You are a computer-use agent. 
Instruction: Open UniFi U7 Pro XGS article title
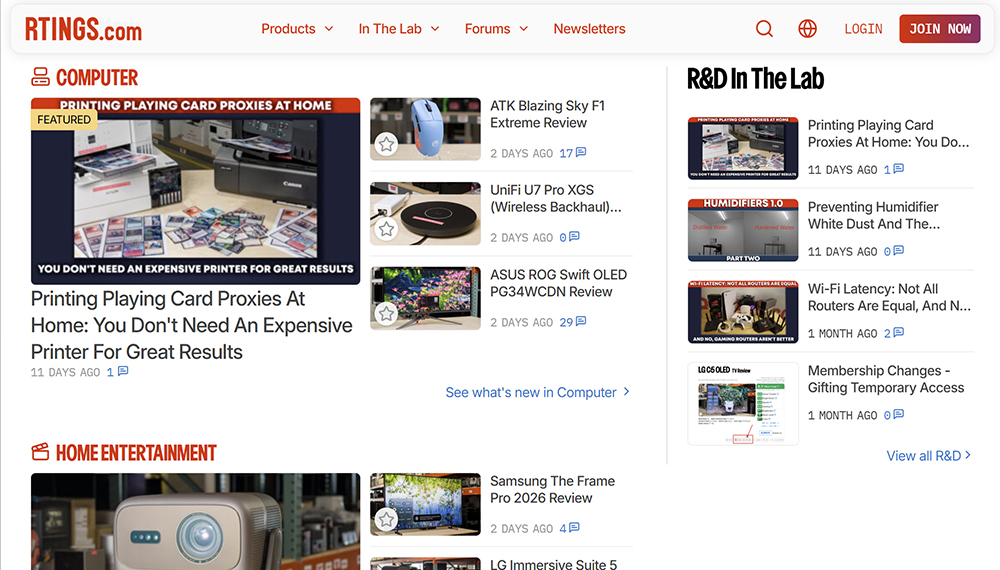pos(555,198)
